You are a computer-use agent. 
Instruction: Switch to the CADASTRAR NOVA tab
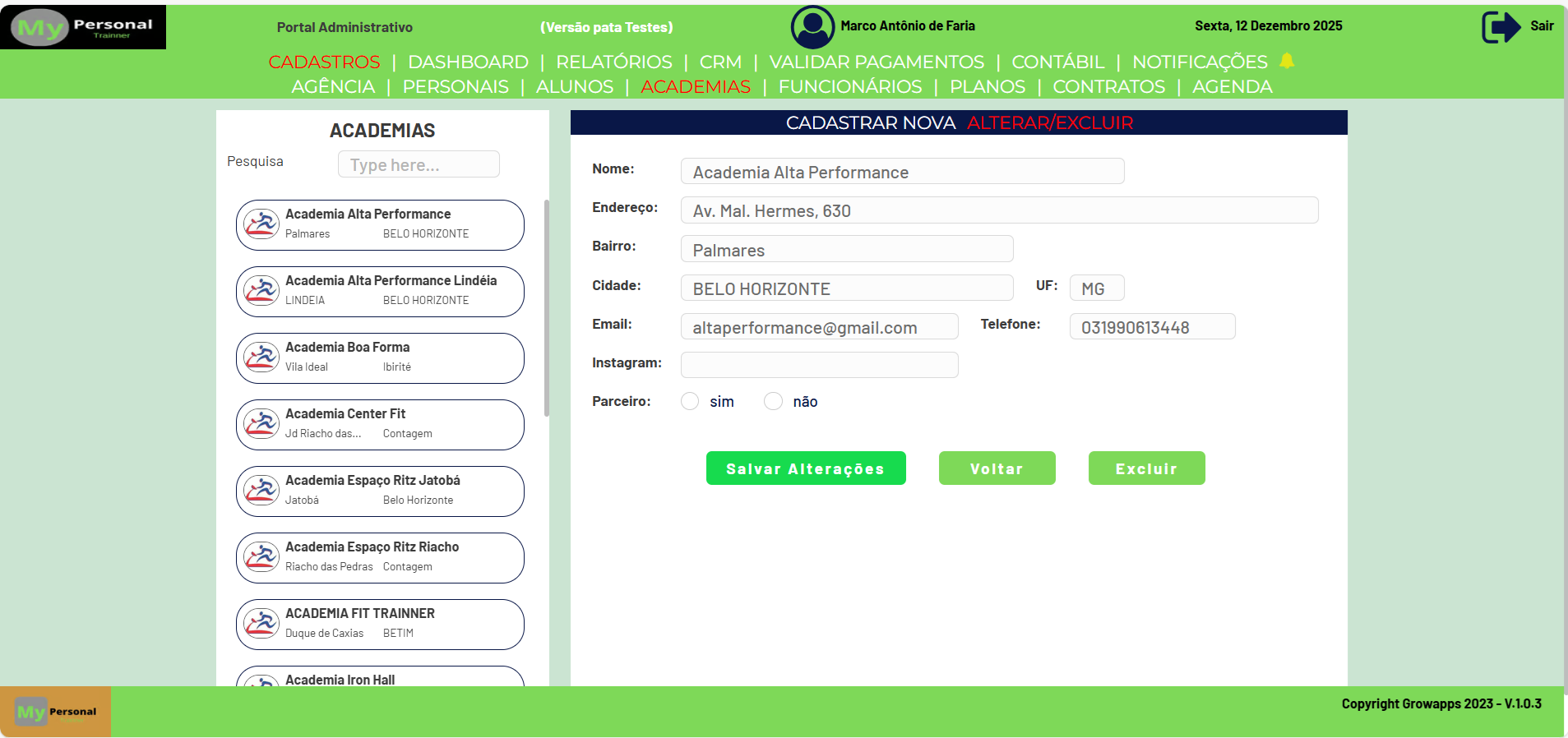(x=870, y=122)
